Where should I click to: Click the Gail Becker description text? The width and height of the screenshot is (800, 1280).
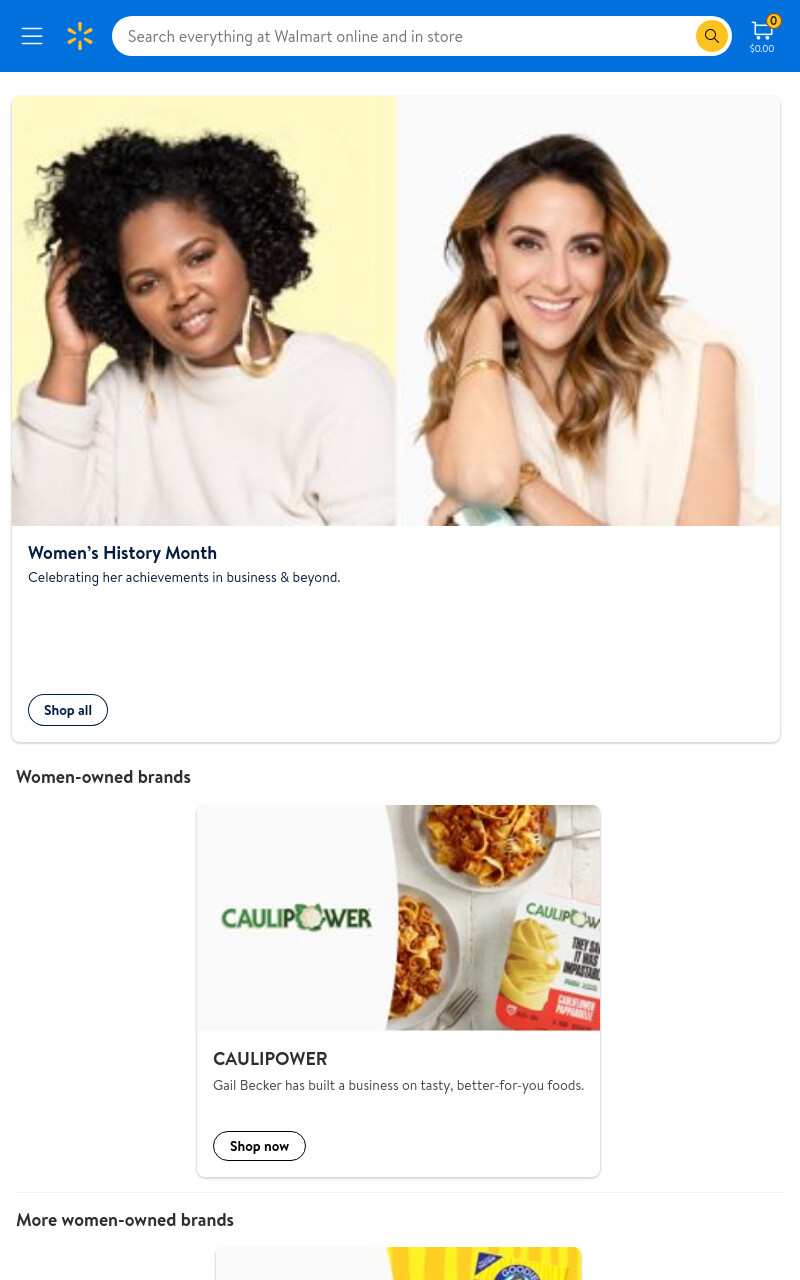398,1085
